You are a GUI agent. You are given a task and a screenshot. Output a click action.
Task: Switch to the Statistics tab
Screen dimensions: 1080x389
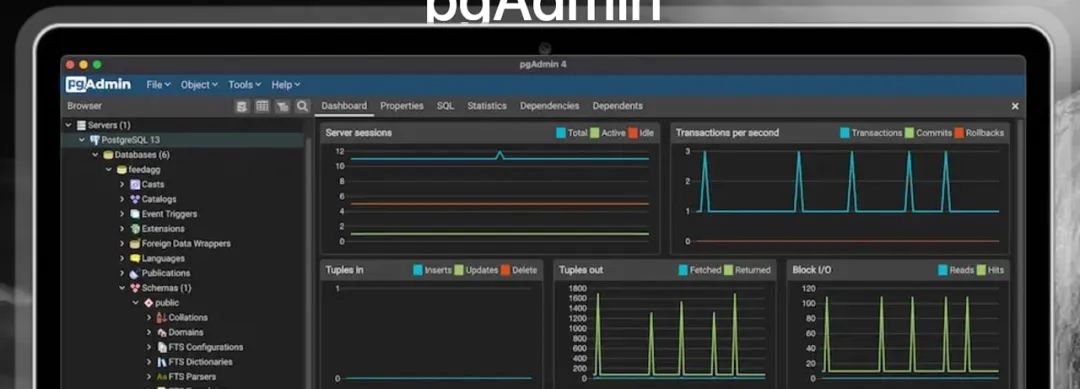(x=487, y=106)
